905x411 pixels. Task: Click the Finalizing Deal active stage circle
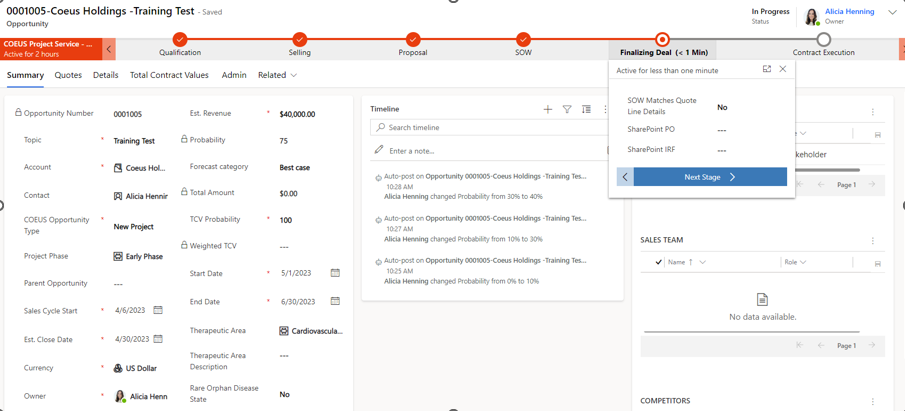point(663,39)
